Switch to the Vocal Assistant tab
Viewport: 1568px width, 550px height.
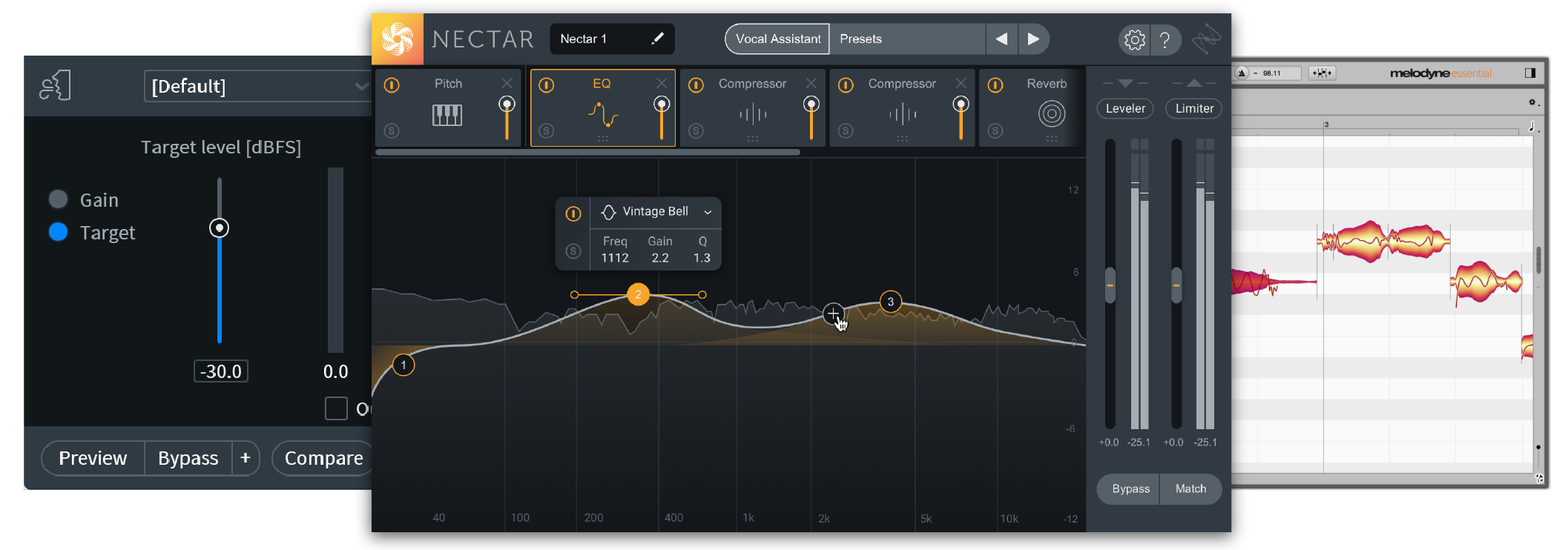pos(778,39)
